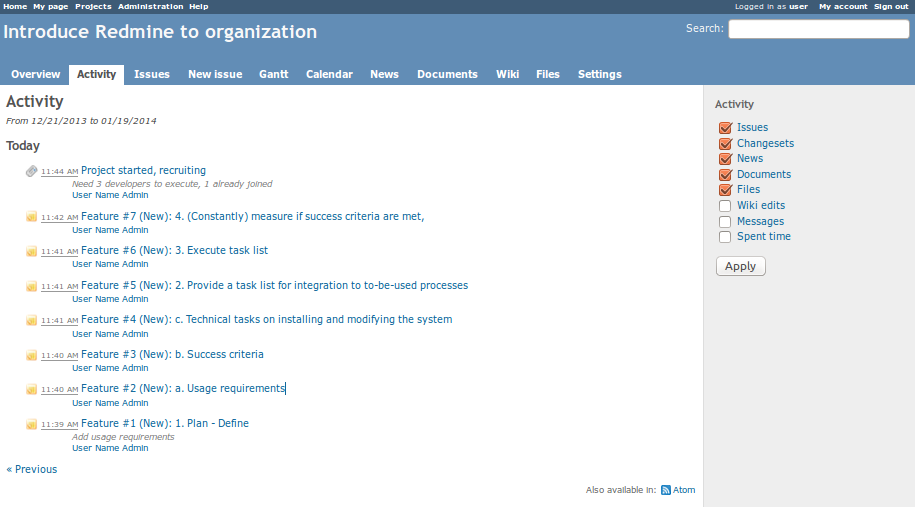Click Sign out in top bar
Viewport: 921px width, 507px height.
point(891,6)
